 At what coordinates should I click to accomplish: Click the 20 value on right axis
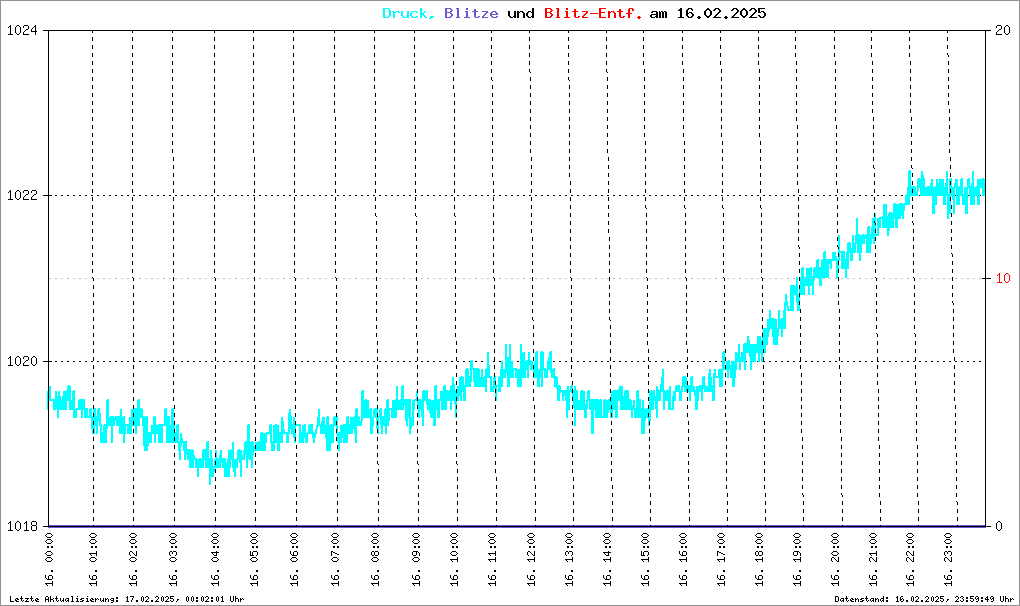[1003, 30]
